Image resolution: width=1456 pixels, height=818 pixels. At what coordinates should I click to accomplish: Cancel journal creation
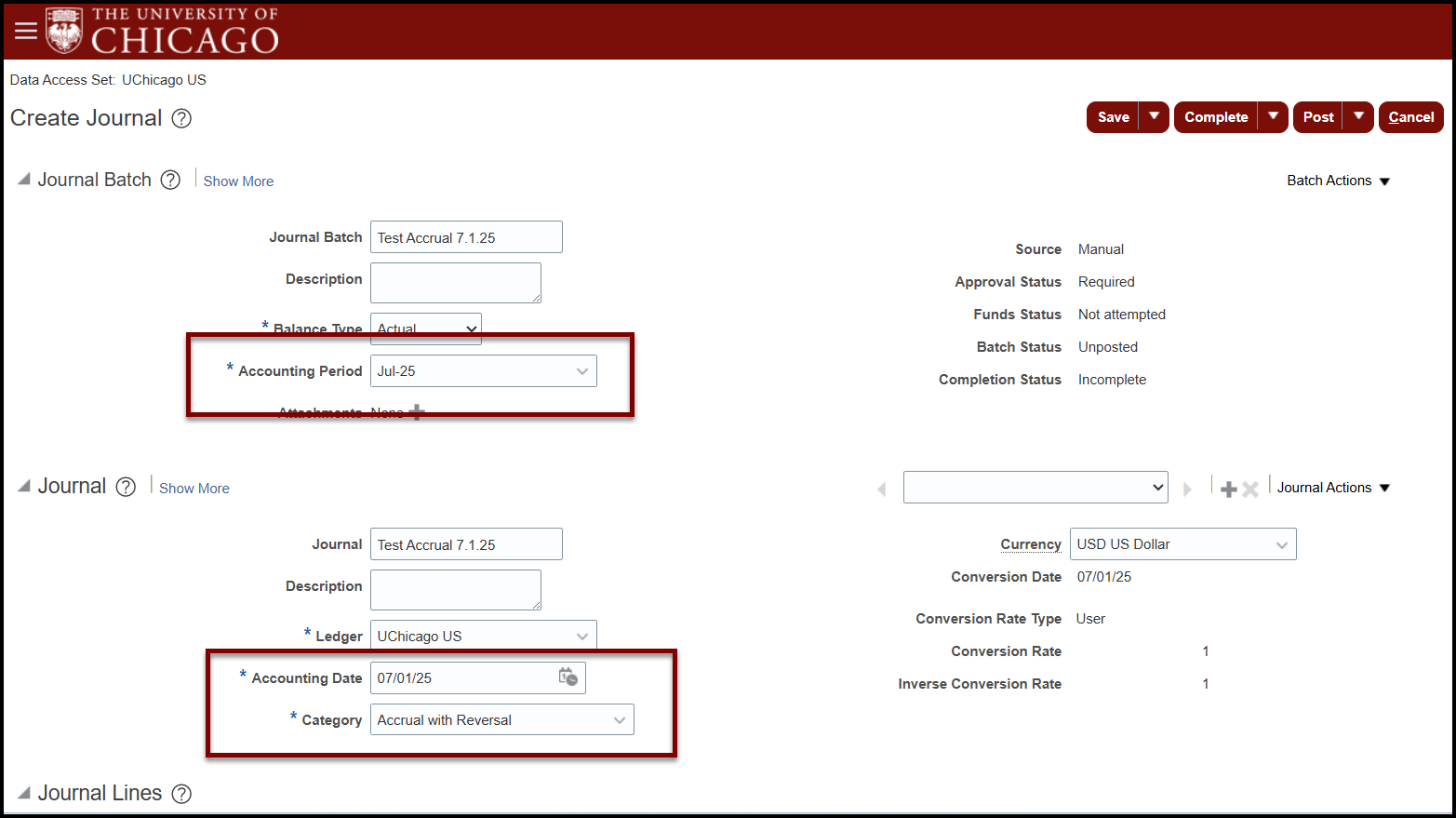1411,117
